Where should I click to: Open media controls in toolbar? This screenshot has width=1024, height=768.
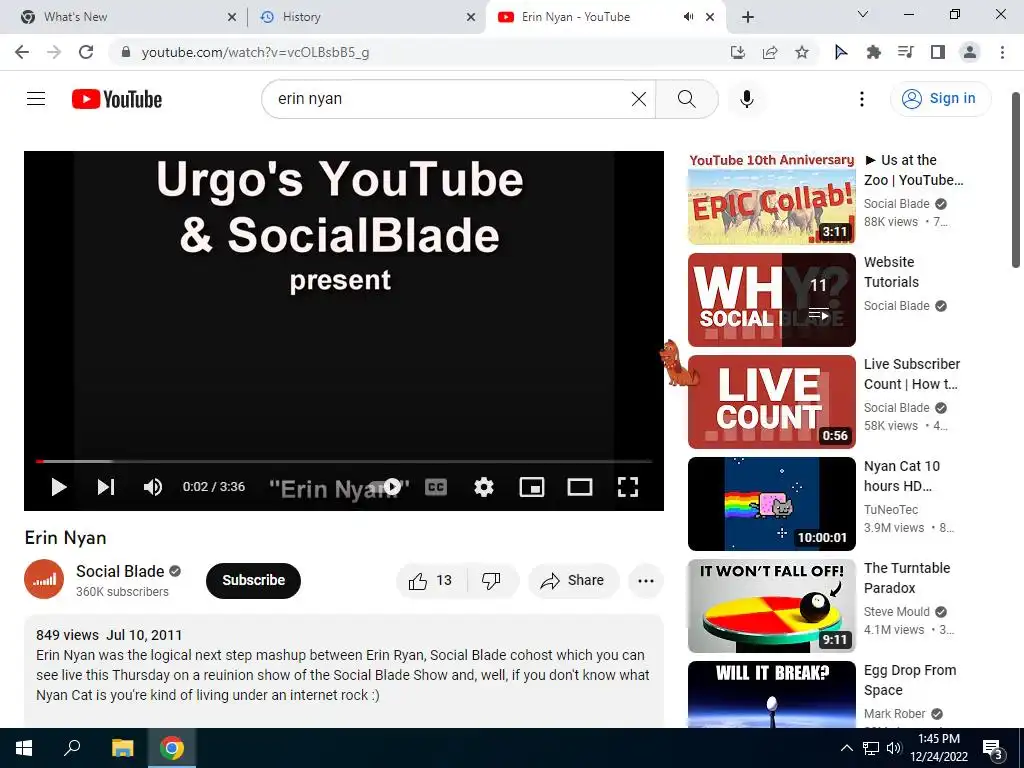905,52
